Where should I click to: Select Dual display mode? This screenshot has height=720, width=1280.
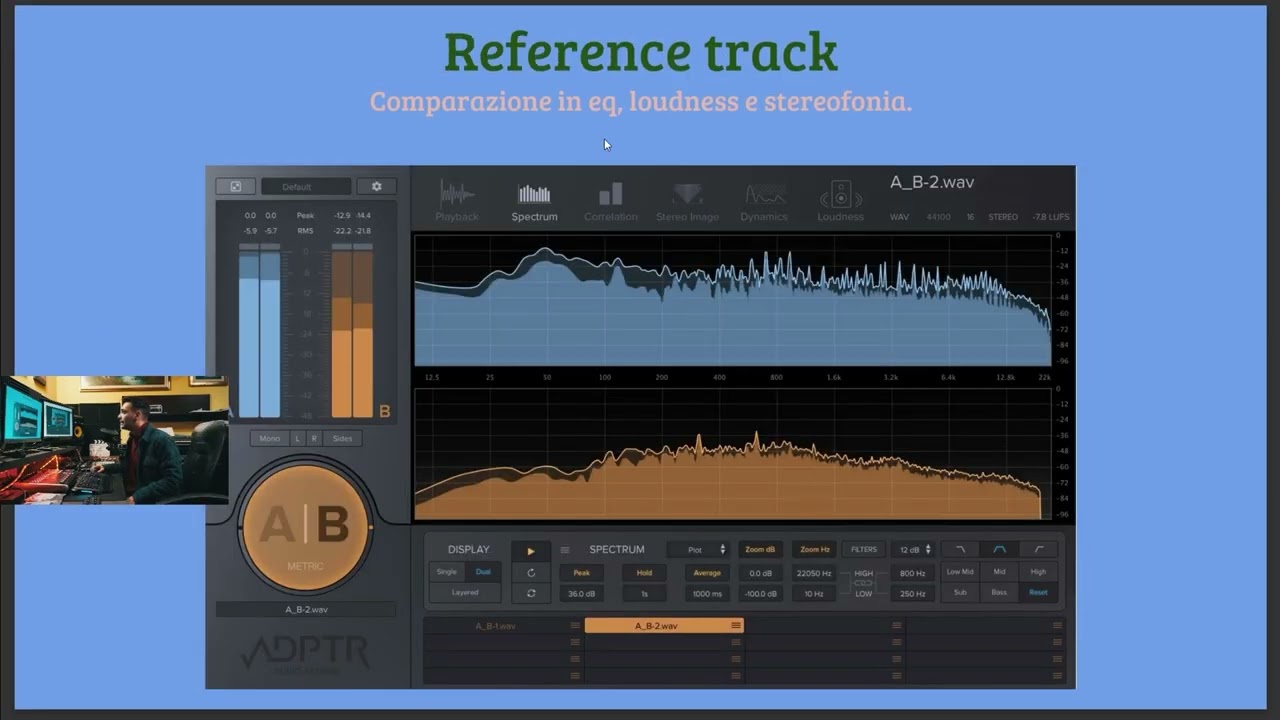click(483, 572)
